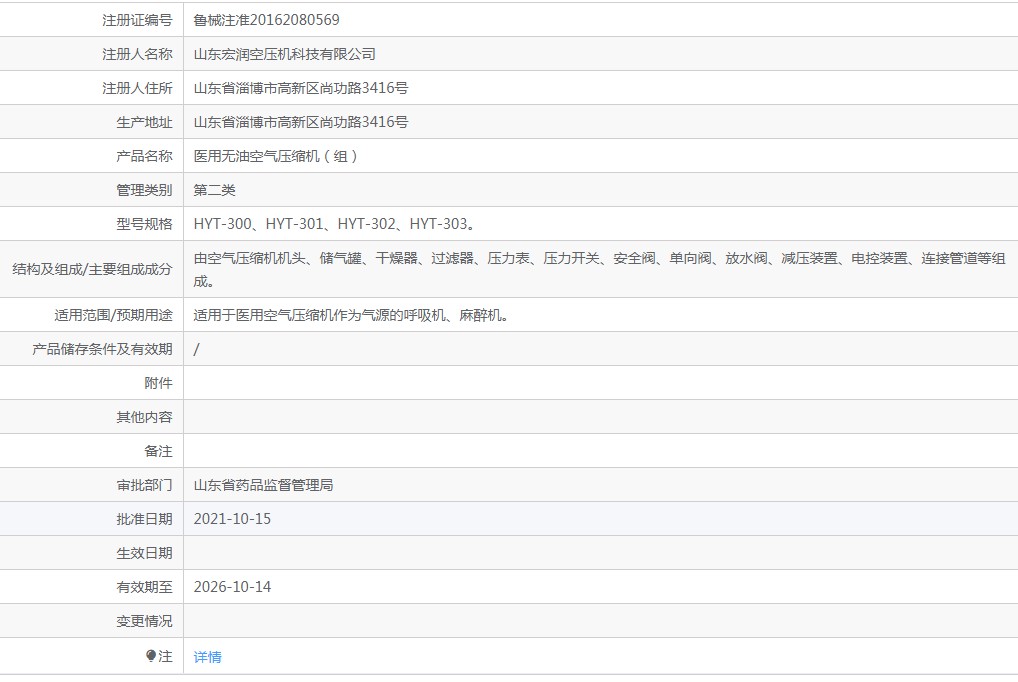The width and height of the screenshot is (1018, 682).
Task: Click the 第二类 management category value
Action: (x=214, y=190)
